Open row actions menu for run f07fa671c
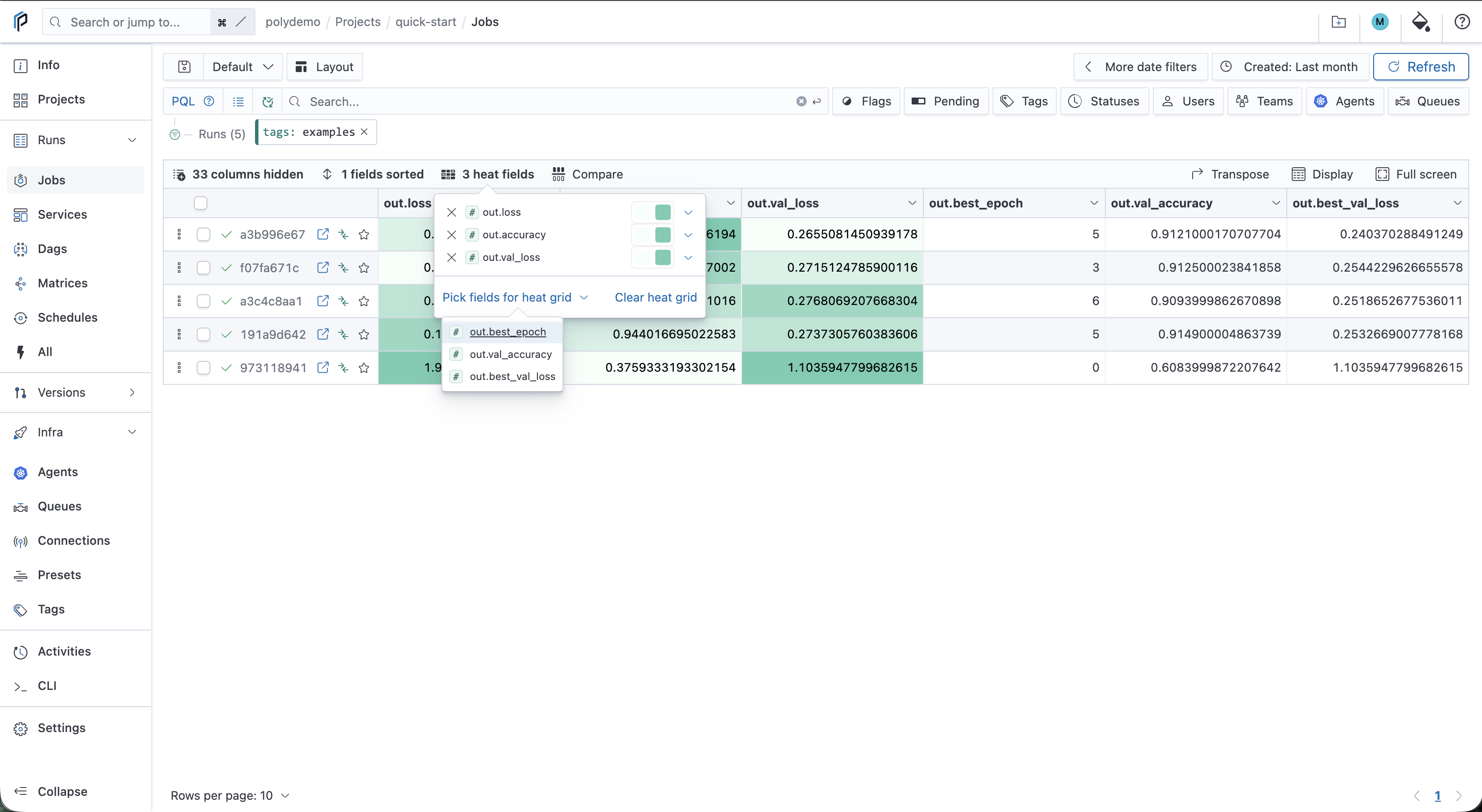 coord(179,267)
